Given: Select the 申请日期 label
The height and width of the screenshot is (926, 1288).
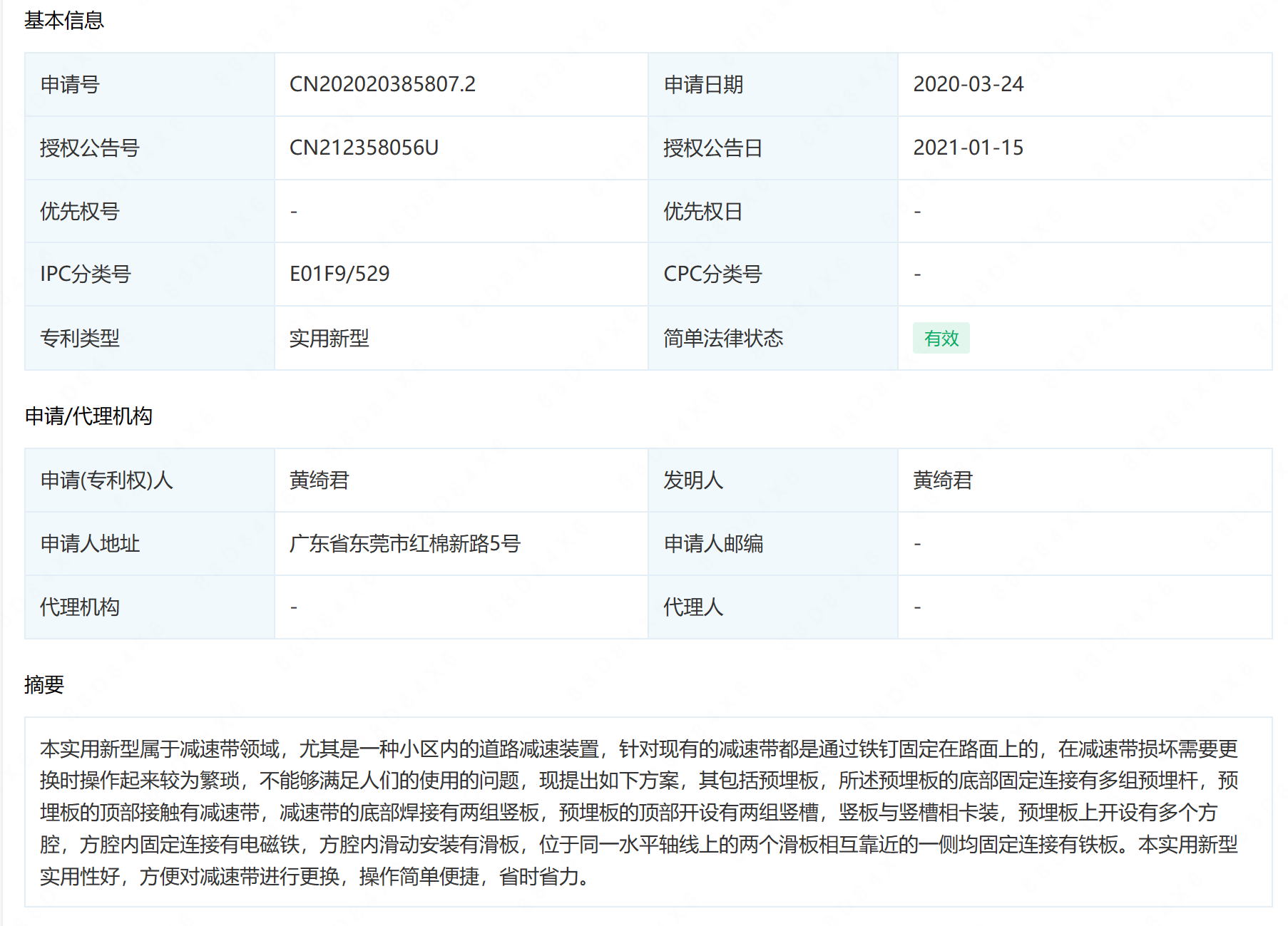Looking at the screenshot, I should [x=703, y=84].
